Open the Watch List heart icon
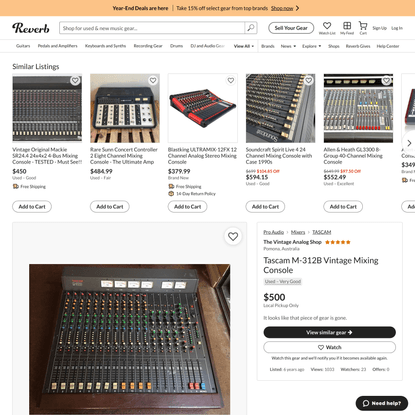The height and width of the screenshot is (415, 415). 327,26
